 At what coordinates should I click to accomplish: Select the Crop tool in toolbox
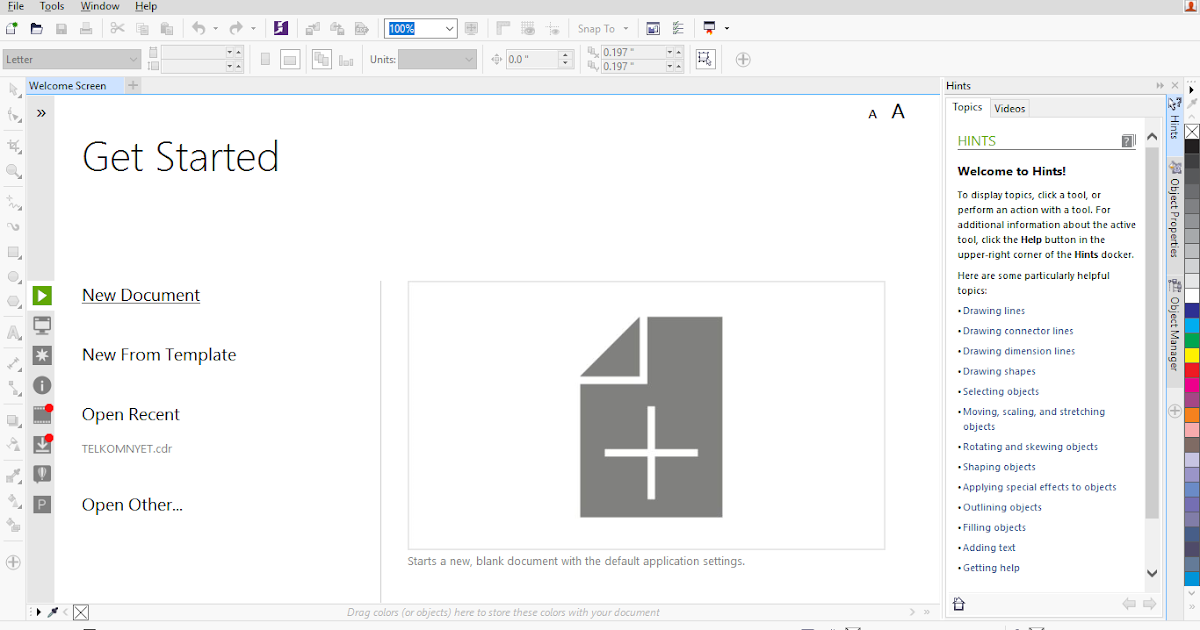(14, 145)
